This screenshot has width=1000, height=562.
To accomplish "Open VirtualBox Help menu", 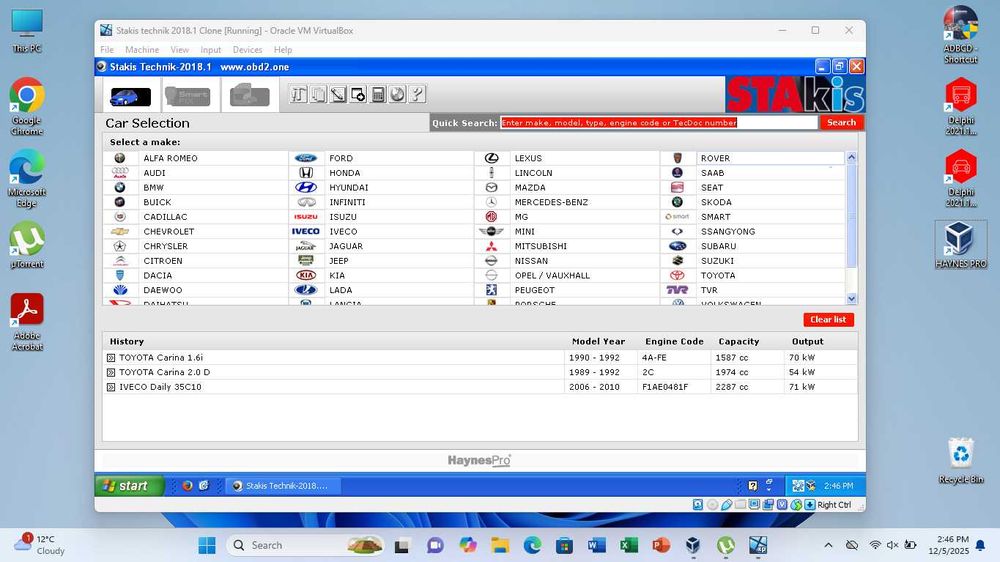I will pos(283,50).
